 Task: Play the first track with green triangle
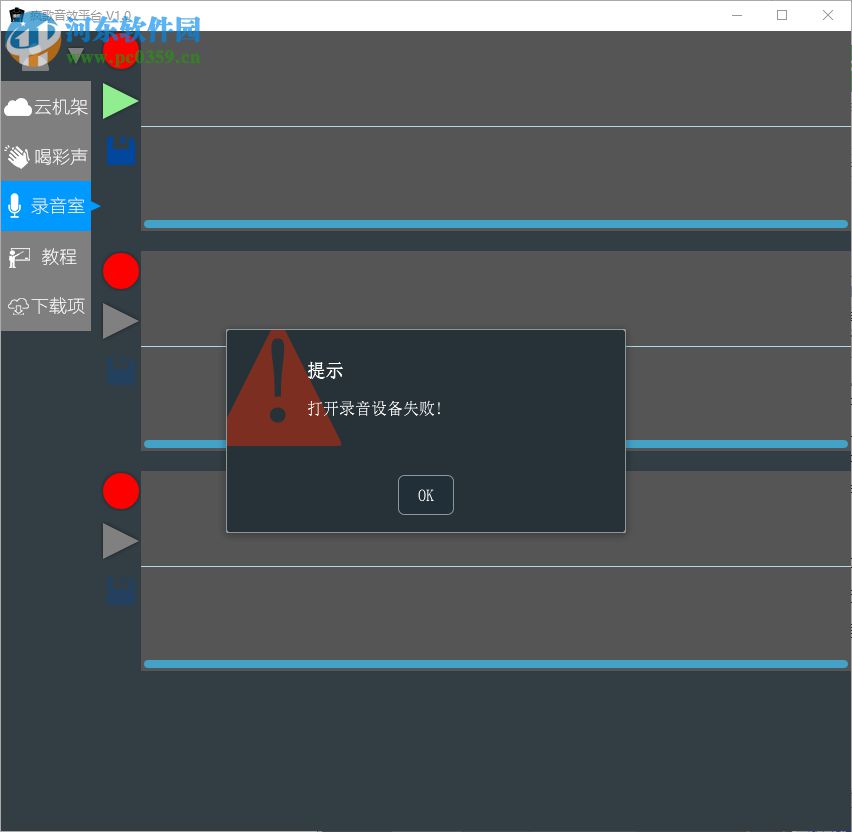(120, 101)
